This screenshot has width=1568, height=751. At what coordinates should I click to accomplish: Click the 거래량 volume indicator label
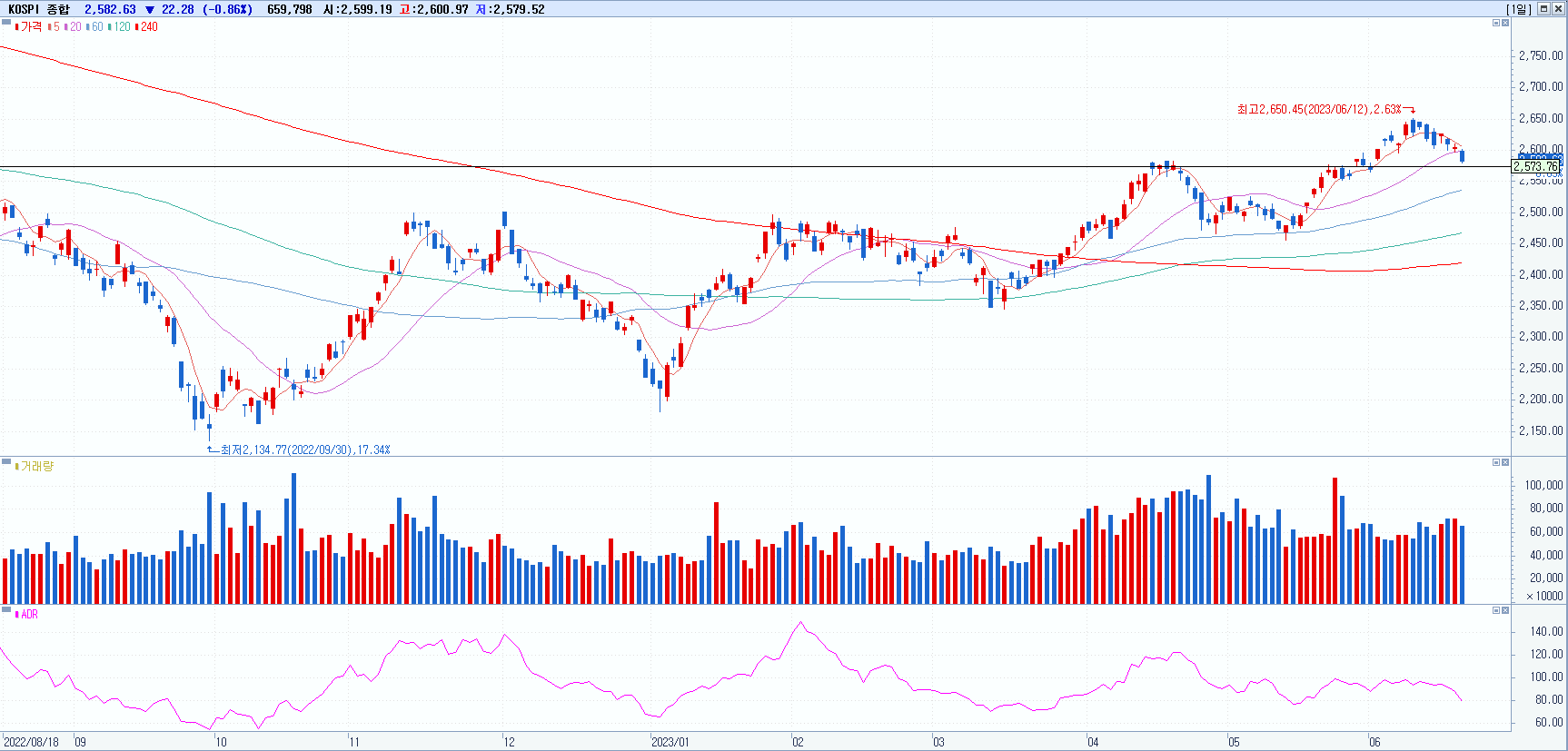[35, 467]
